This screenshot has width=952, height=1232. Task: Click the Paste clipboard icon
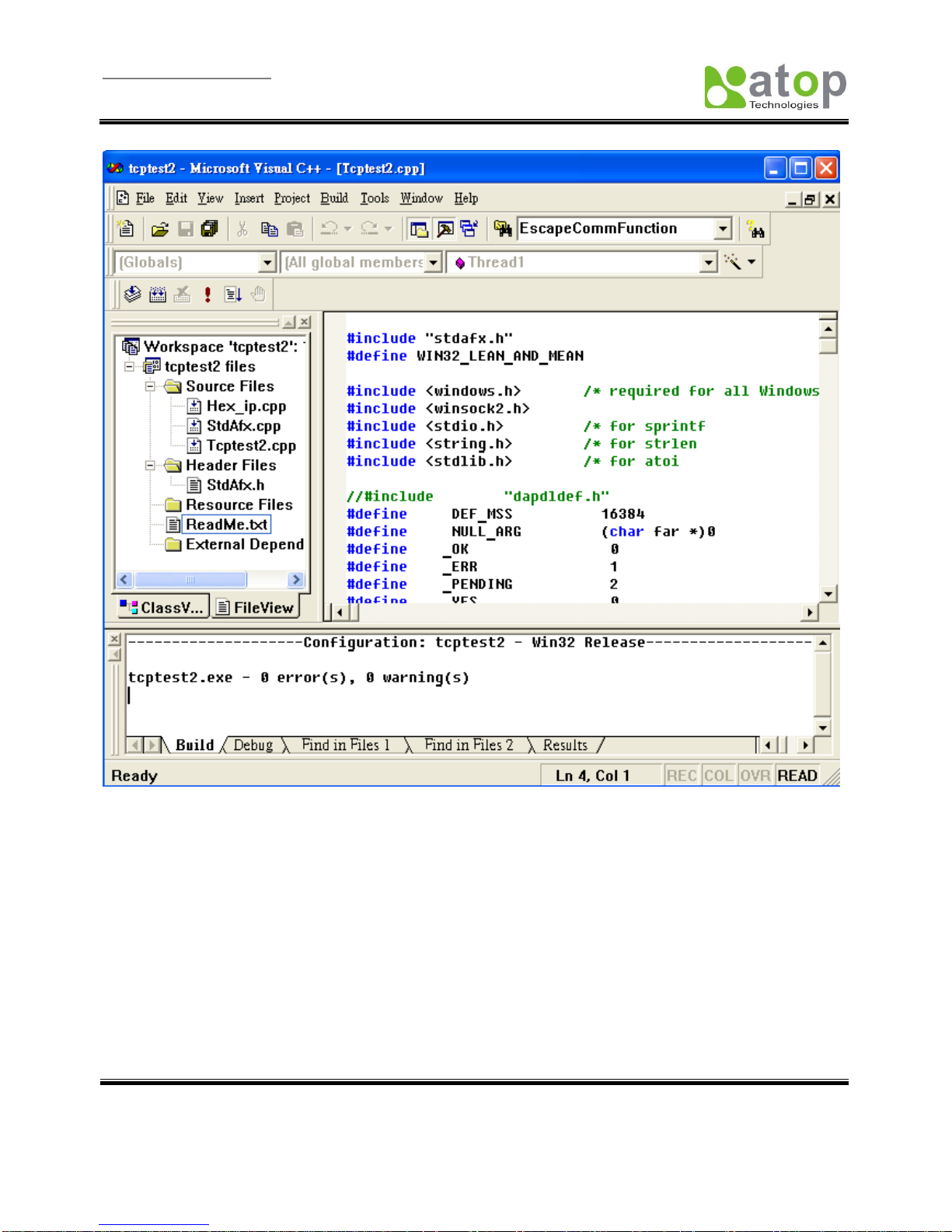pos(295,229)
